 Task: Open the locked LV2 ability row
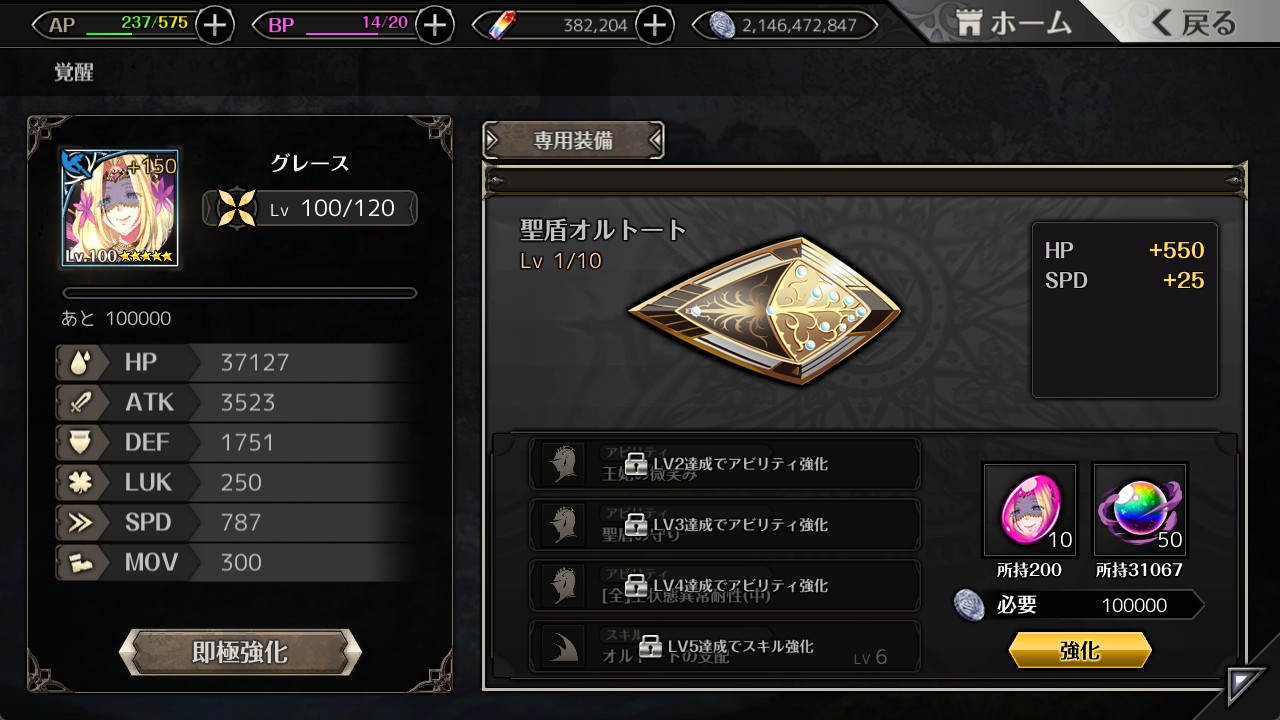[724, 464]
